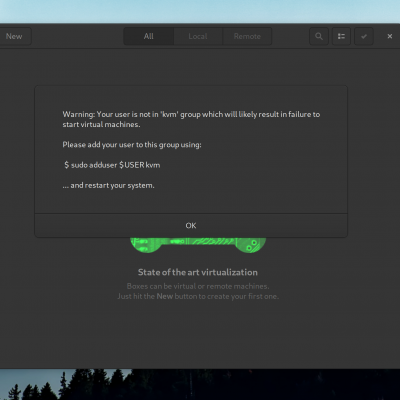Click 'Please add your user to this group' line
400x400 pixels.
point(132,145)
